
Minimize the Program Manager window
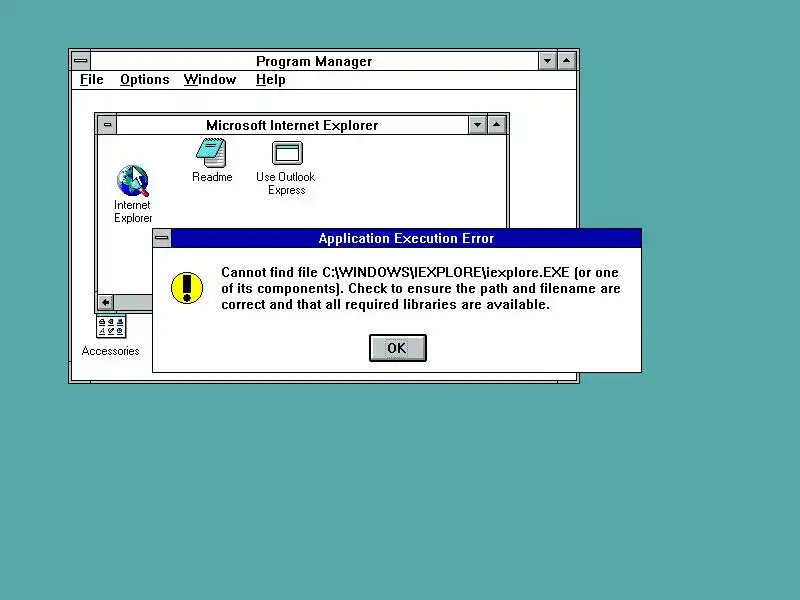pyautogui.click(x=547, y=61)
